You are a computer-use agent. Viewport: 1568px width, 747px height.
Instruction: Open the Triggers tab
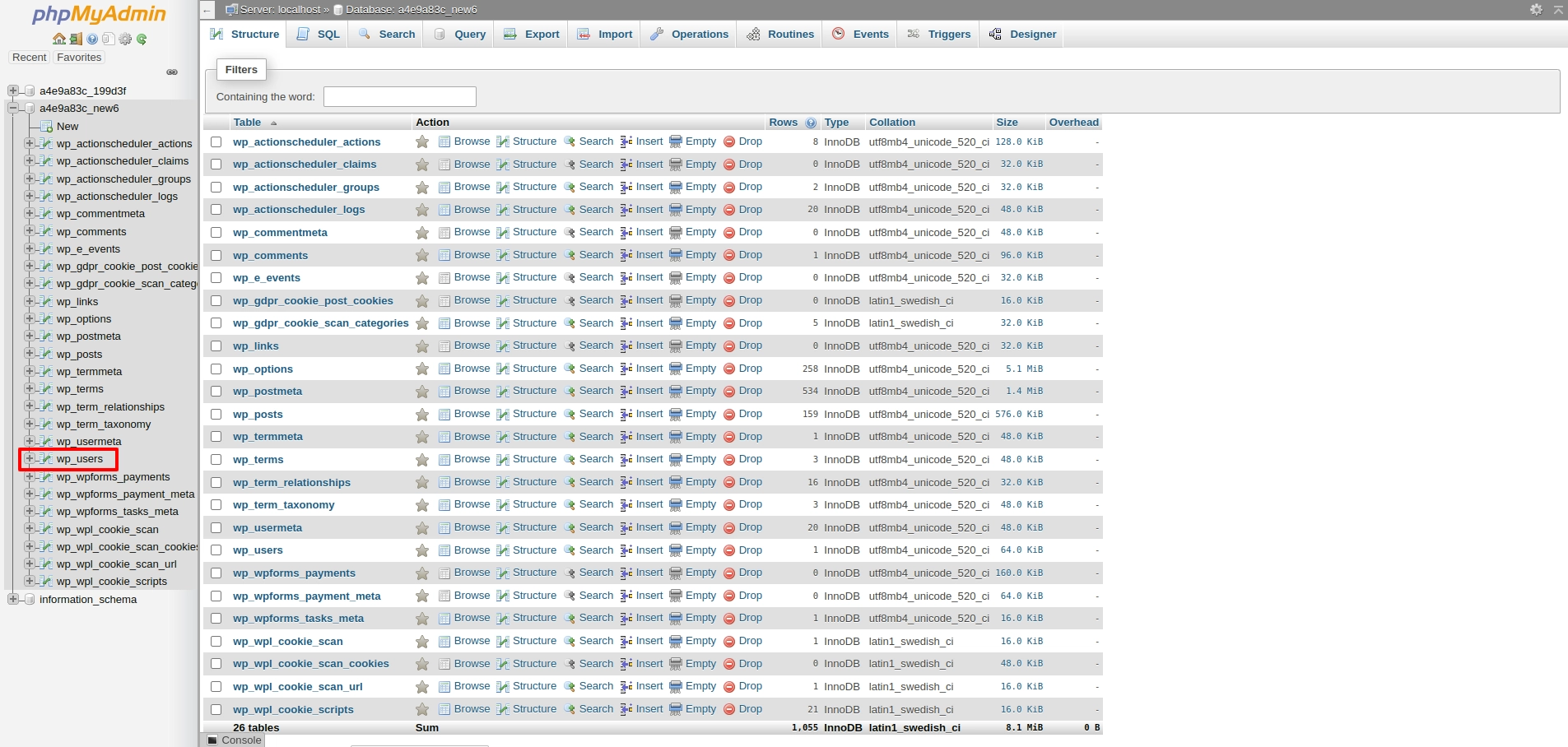[x=939, y=35]
